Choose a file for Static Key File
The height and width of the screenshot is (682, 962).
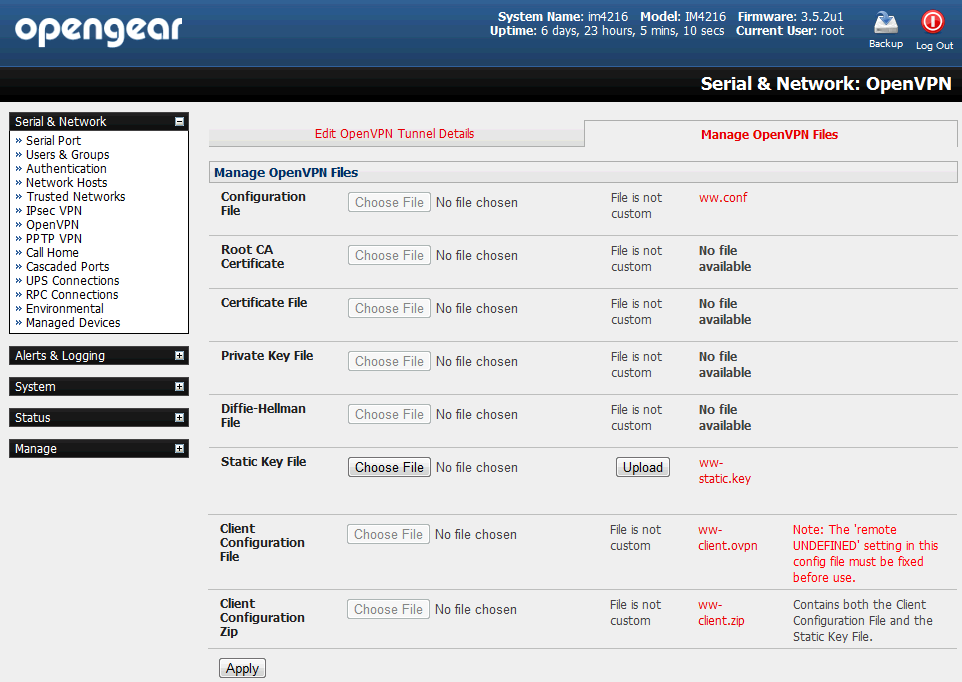point(389,467)
